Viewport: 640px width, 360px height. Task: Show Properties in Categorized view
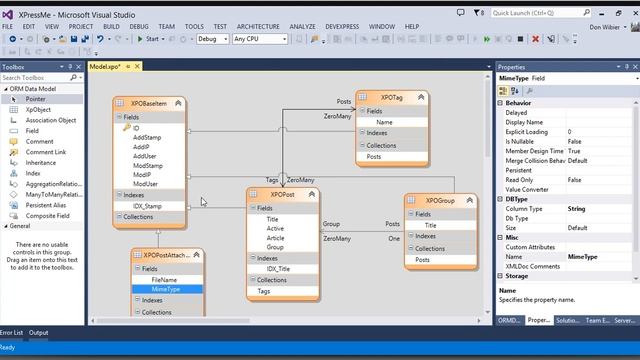coord(503,91)
